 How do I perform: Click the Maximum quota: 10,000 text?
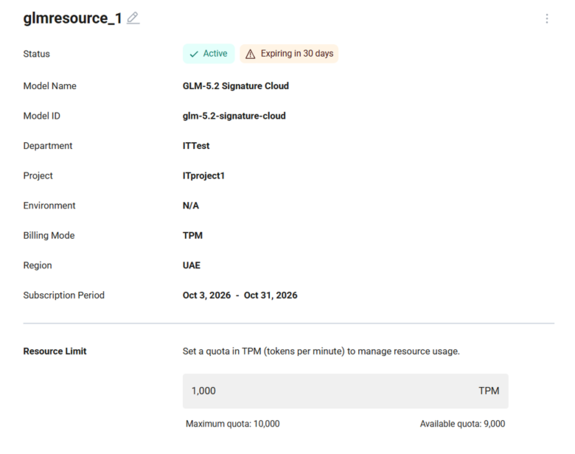(232, 424)
